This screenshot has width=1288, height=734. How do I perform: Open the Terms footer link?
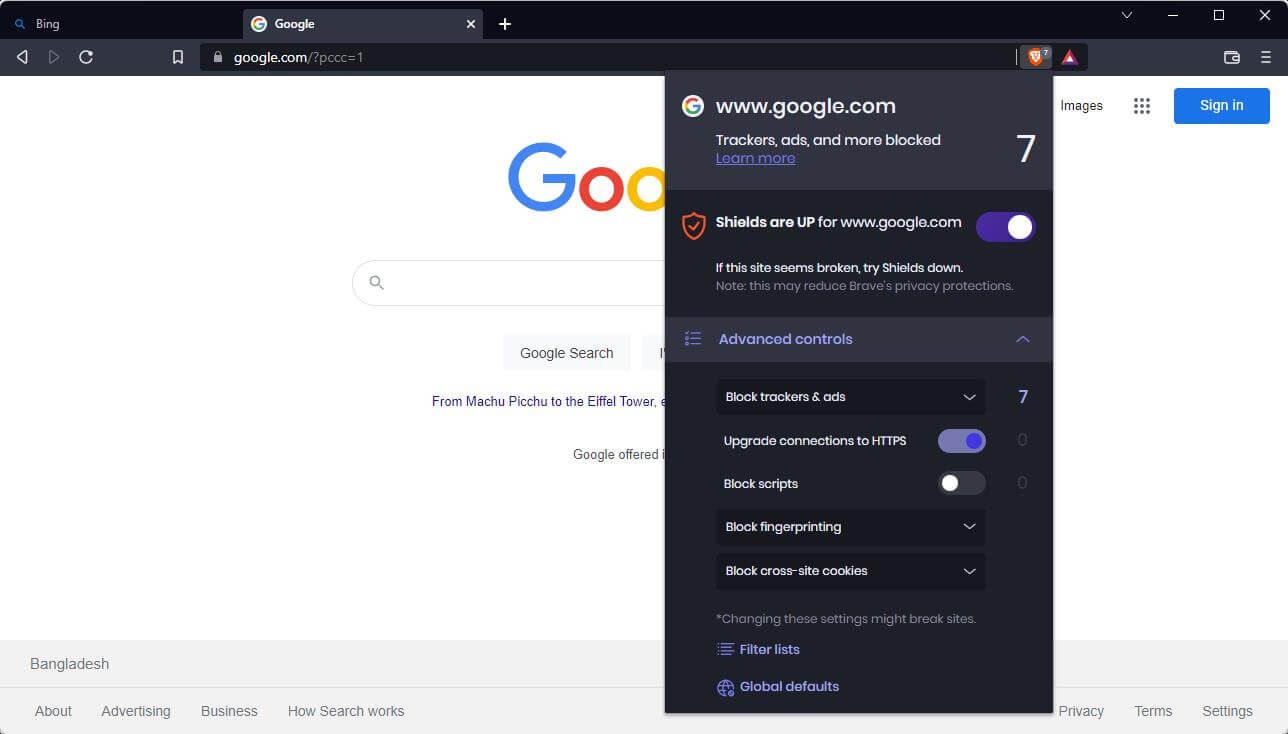click(x=1153, y=711)
